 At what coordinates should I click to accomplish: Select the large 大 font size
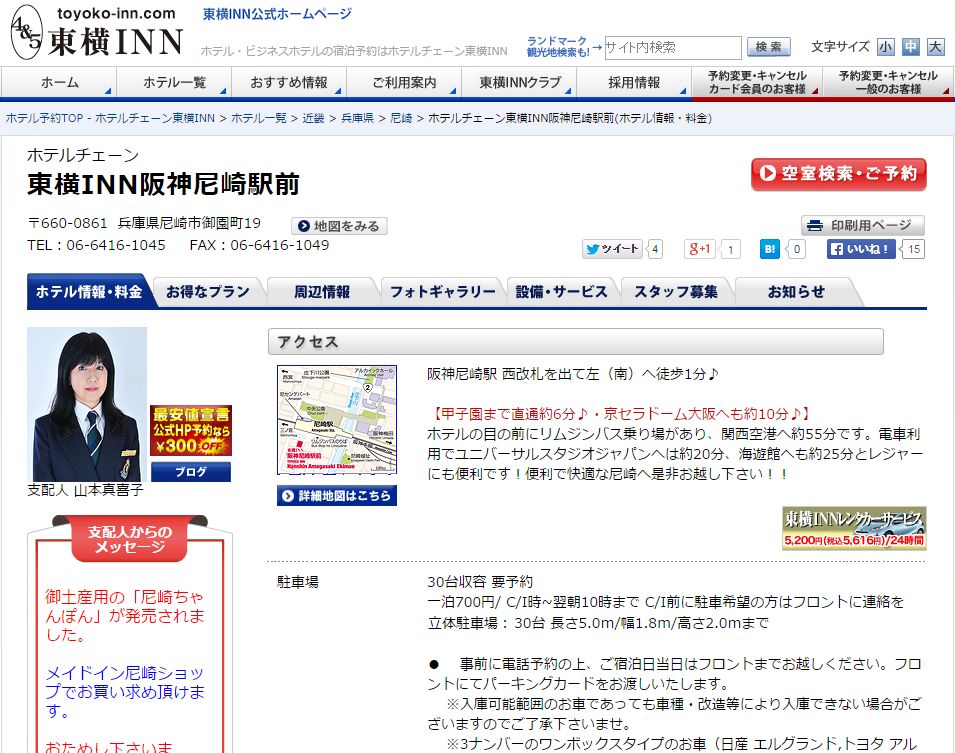935,47
